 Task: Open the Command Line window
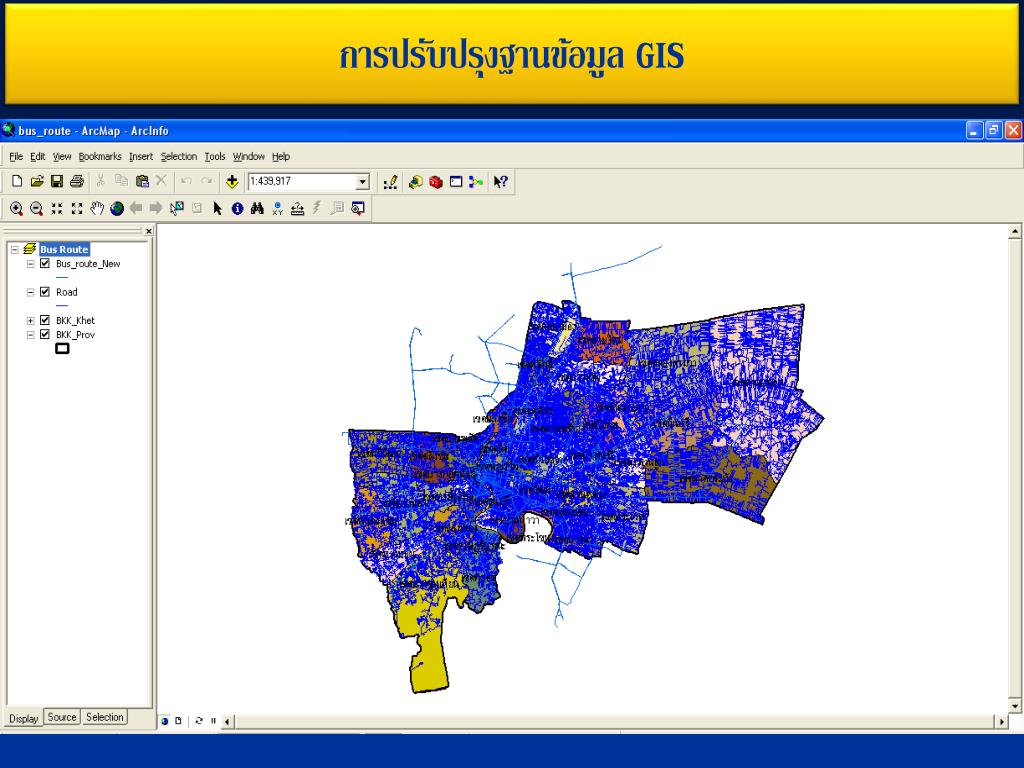coord(456,182)
